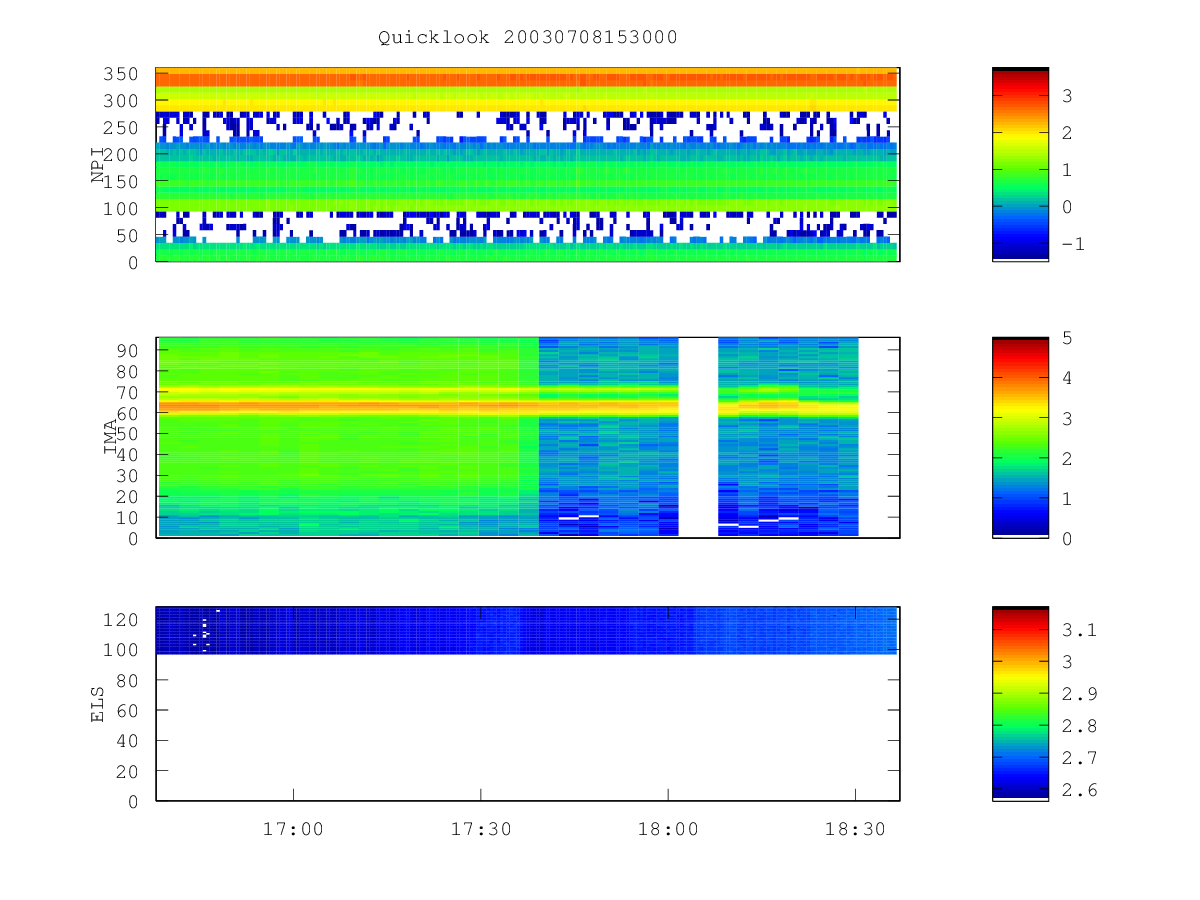
Task: Select the "NPI" y-axis label
Action: coord(98,165)
